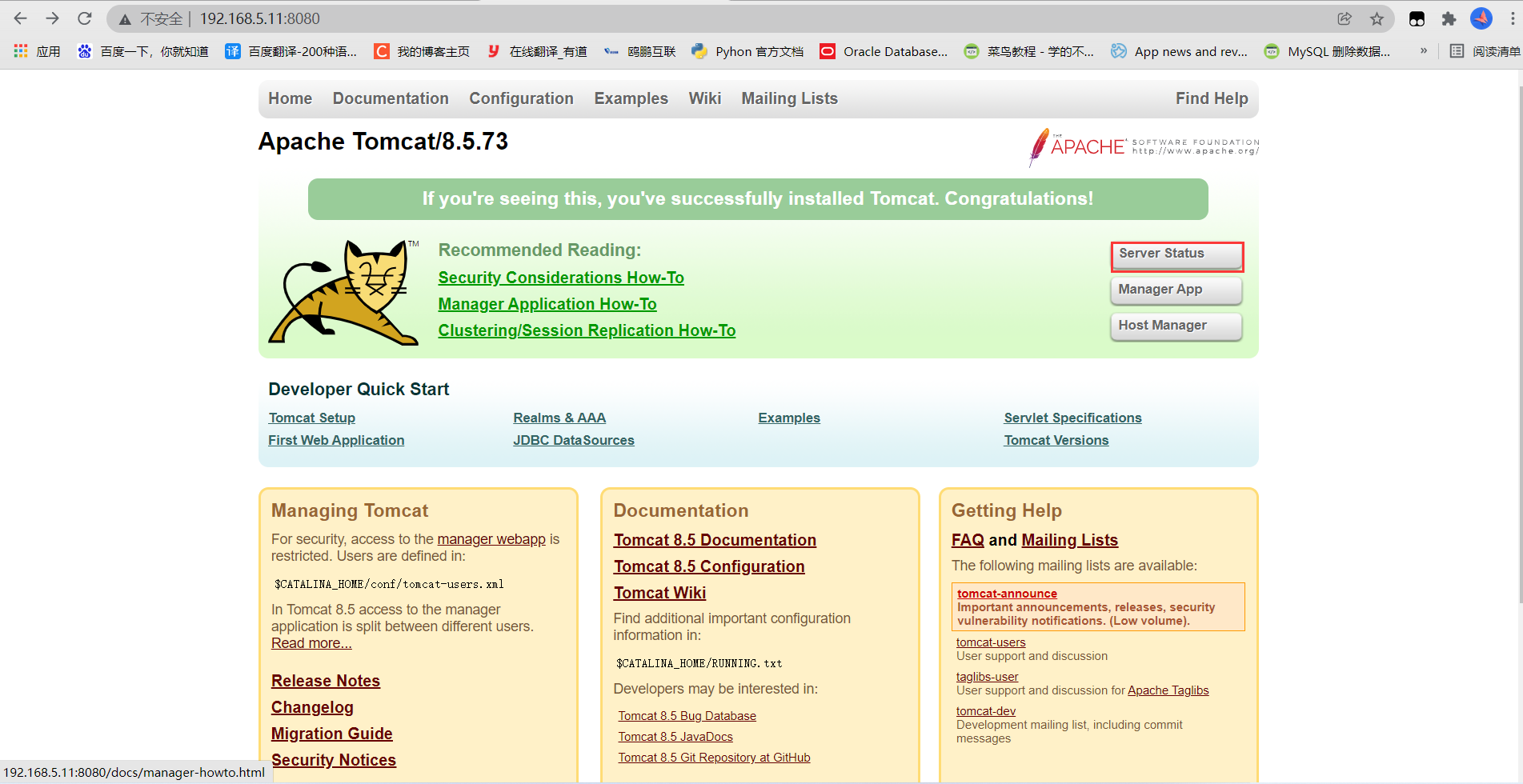Open Tomcat Wiki link

click(659, 593)
